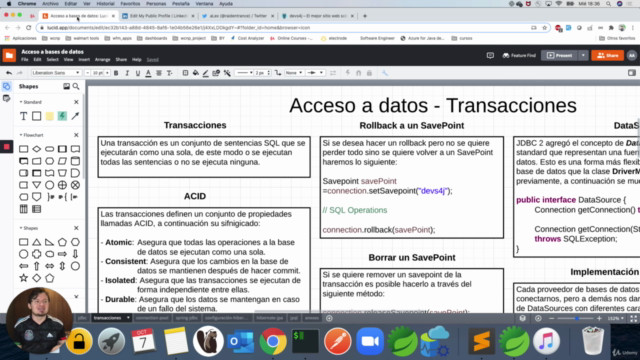Open the Insert menu in Lucidchart
The image size is (640, 360).
pos(84,60)
